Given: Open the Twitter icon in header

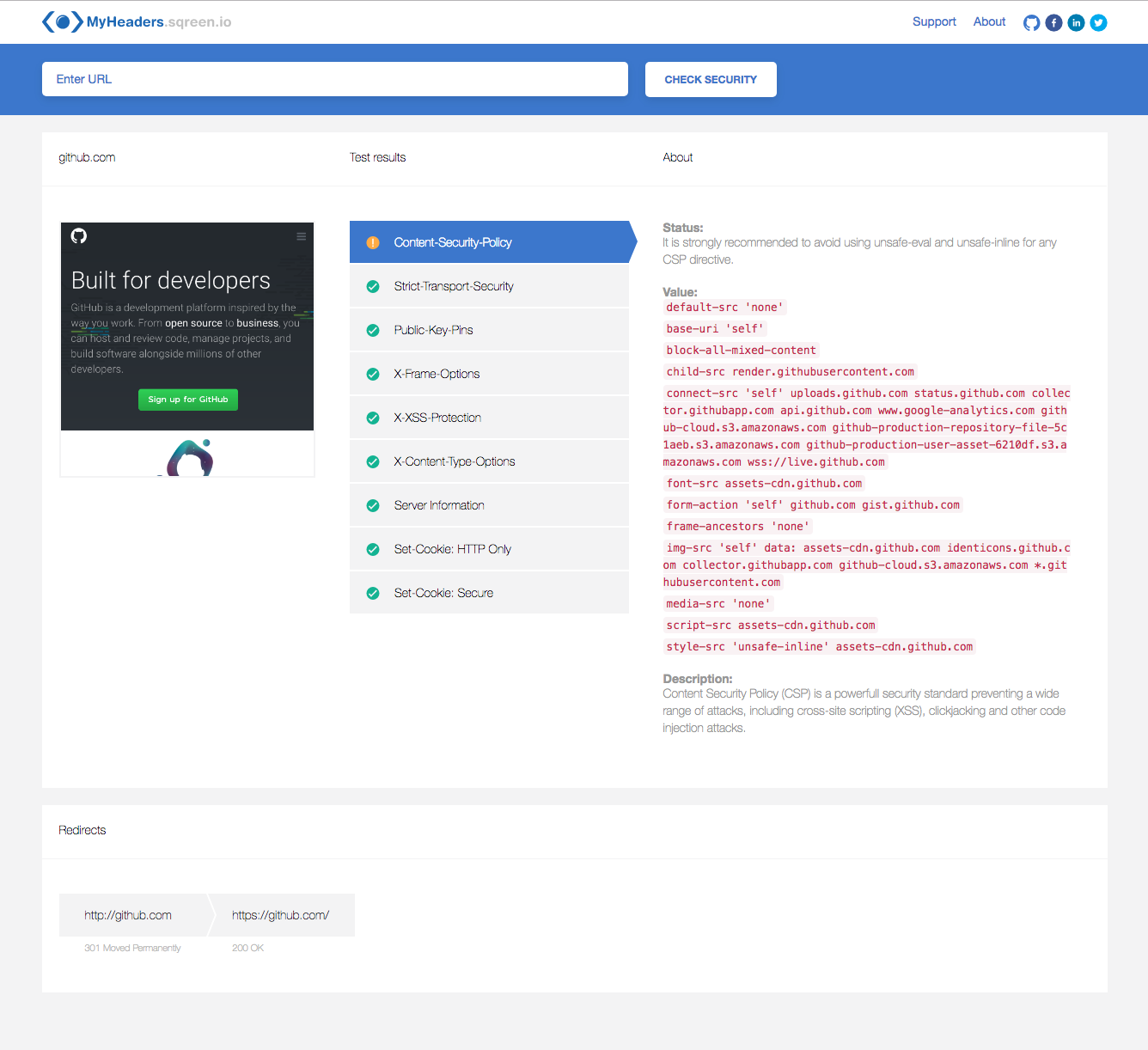Looking at the screenshot, I should (x=1098, y=23).
